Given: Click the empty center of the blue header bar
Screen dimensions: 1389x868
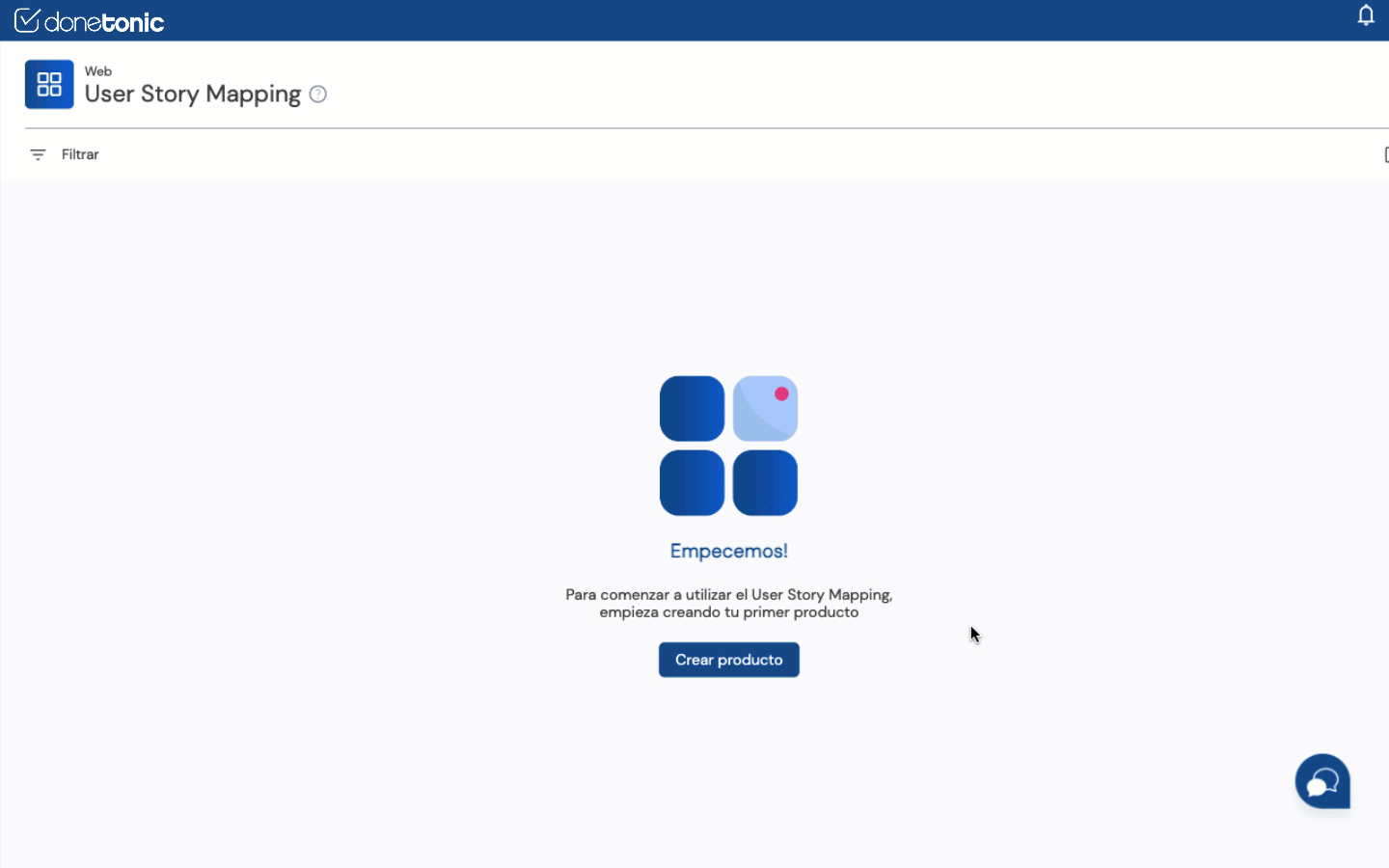Looking at the screenshot, I should [x=694, y=20].
